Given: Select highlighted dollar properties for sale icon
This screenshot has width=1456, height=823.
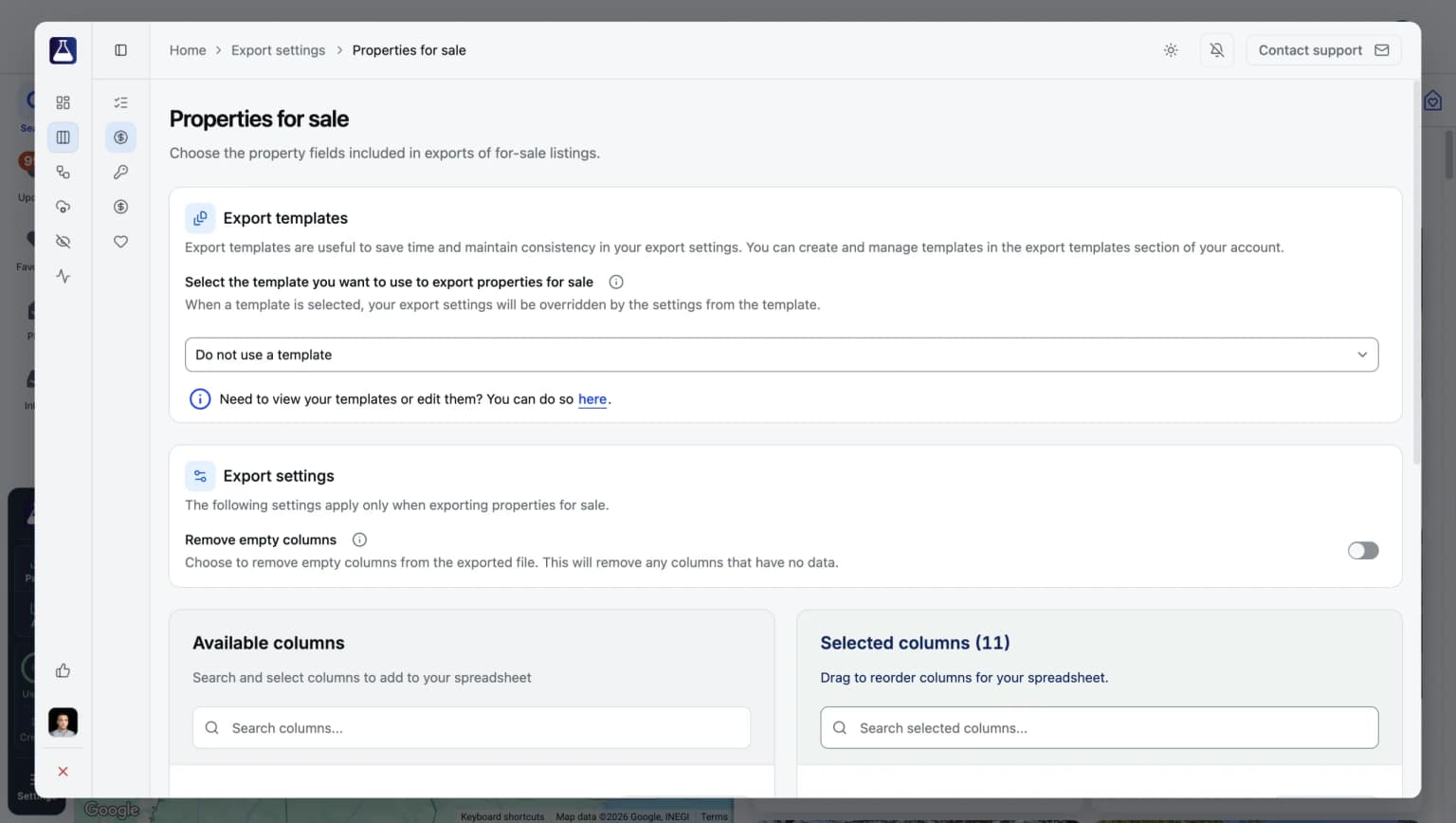Looking at the screenshot, I should pyautogui.click(x=120, y=137).
